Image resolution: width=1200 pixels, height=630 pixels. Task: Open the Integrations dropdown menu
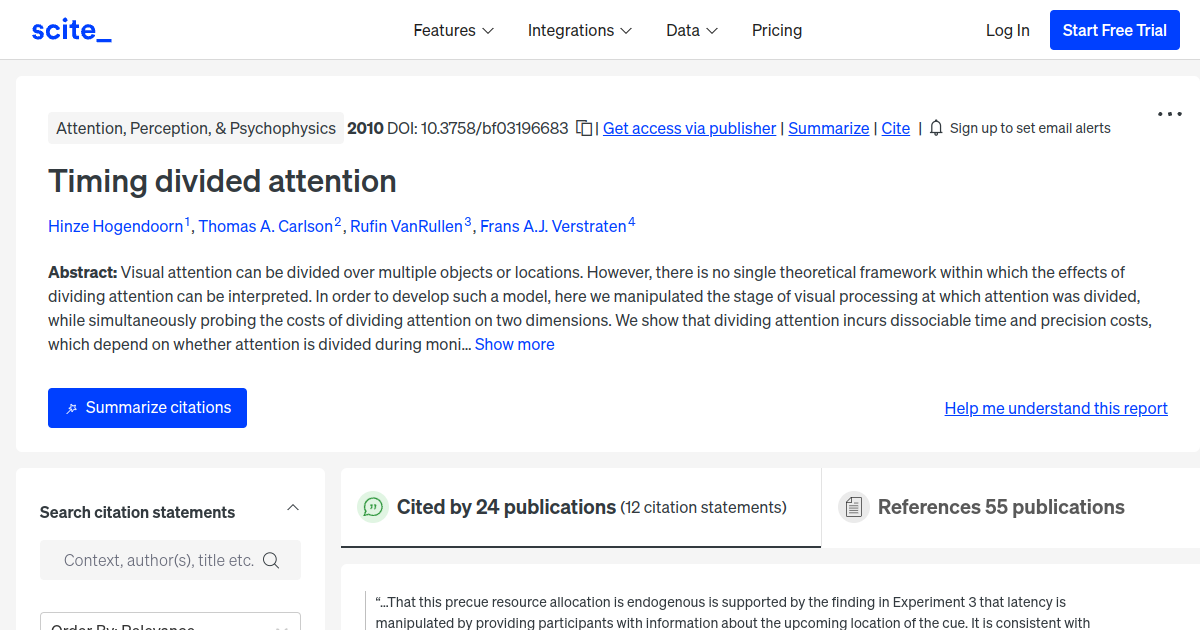pos(579,30)
